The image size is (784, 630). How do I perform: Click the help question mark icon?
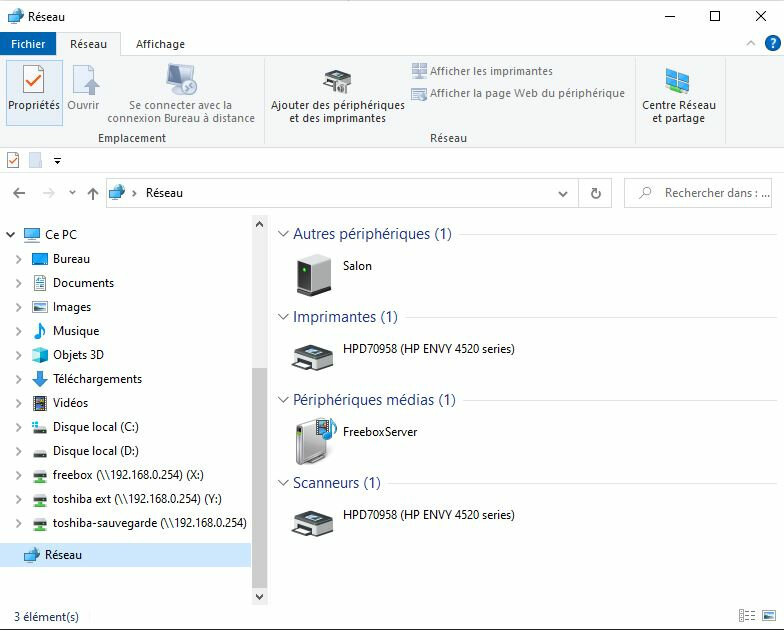click(x=772, y=43)
